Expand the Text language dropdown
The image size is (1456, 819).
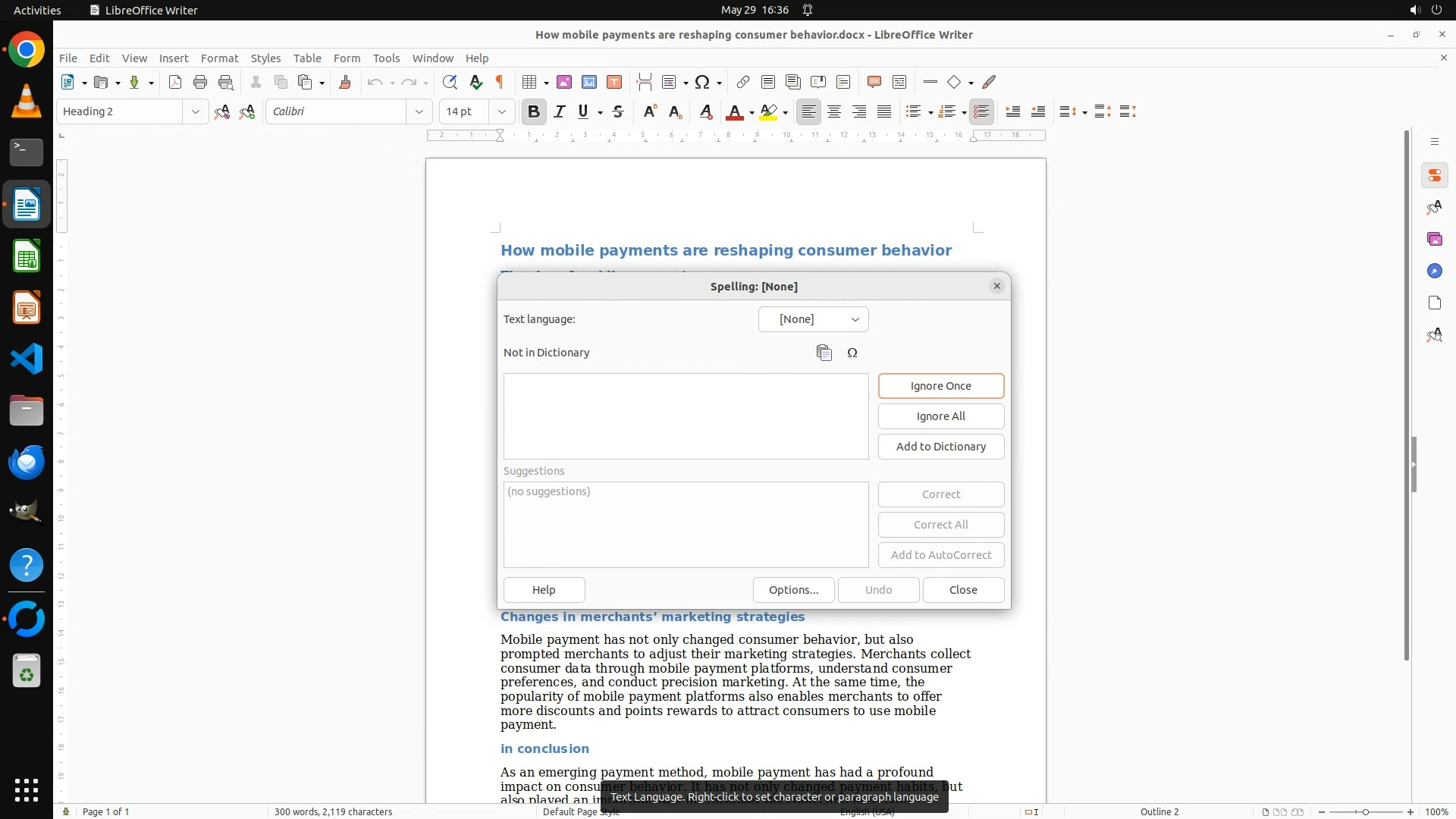[813, 319]
